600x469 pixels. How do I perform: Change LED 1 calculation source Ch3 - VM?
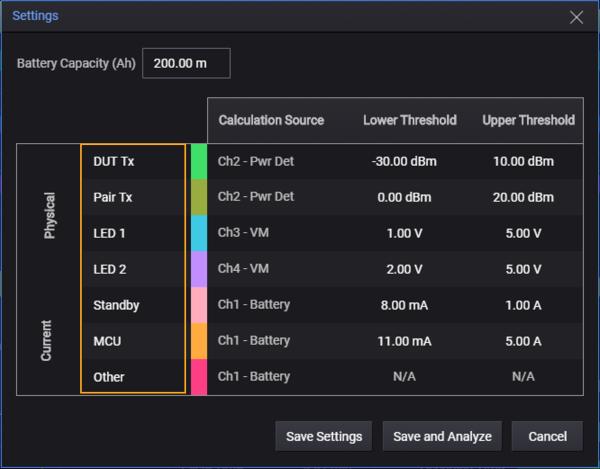tap(246, 233)
